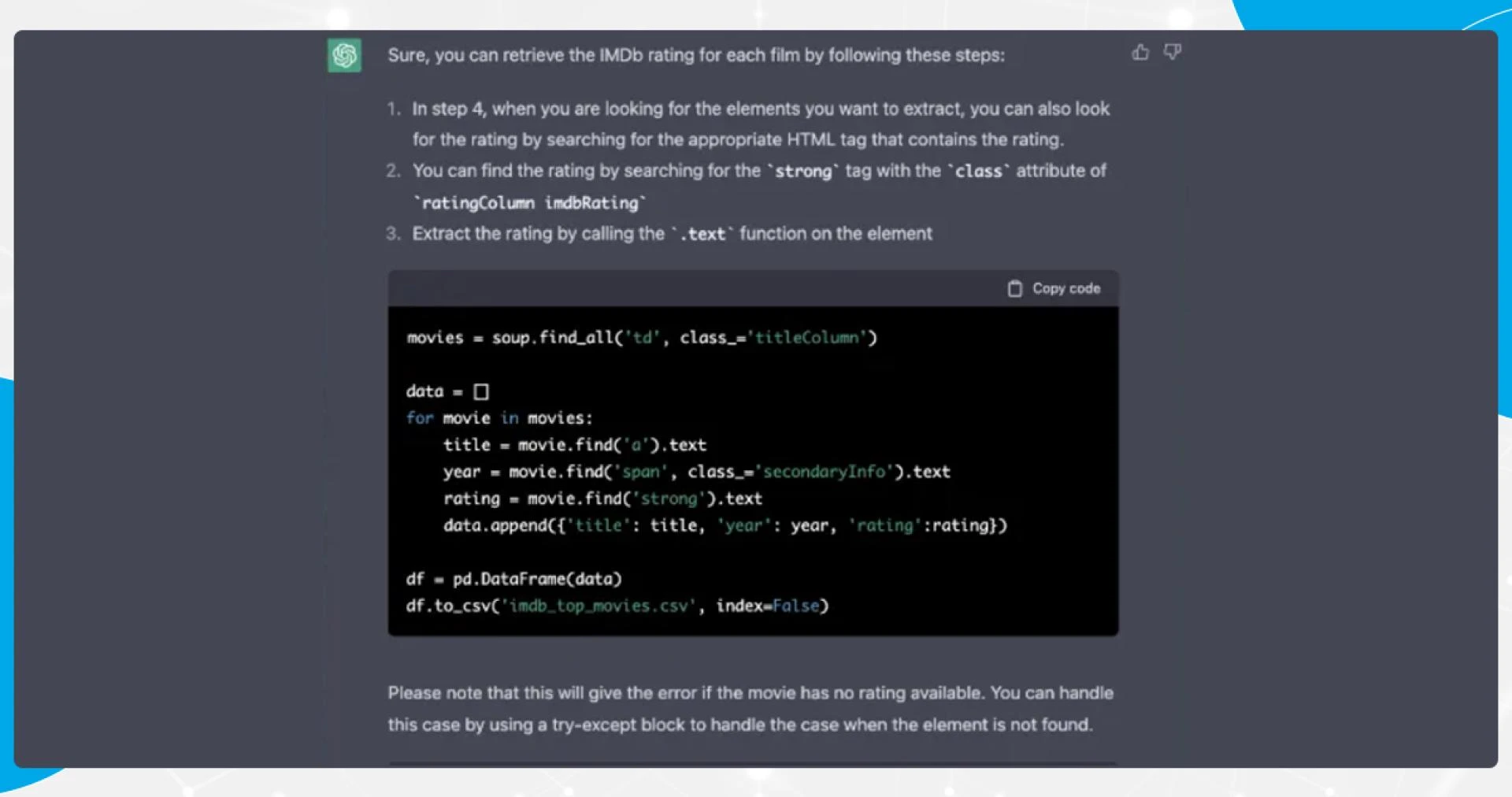
Task: Click the data.append code line
Action: pos(725,525)
